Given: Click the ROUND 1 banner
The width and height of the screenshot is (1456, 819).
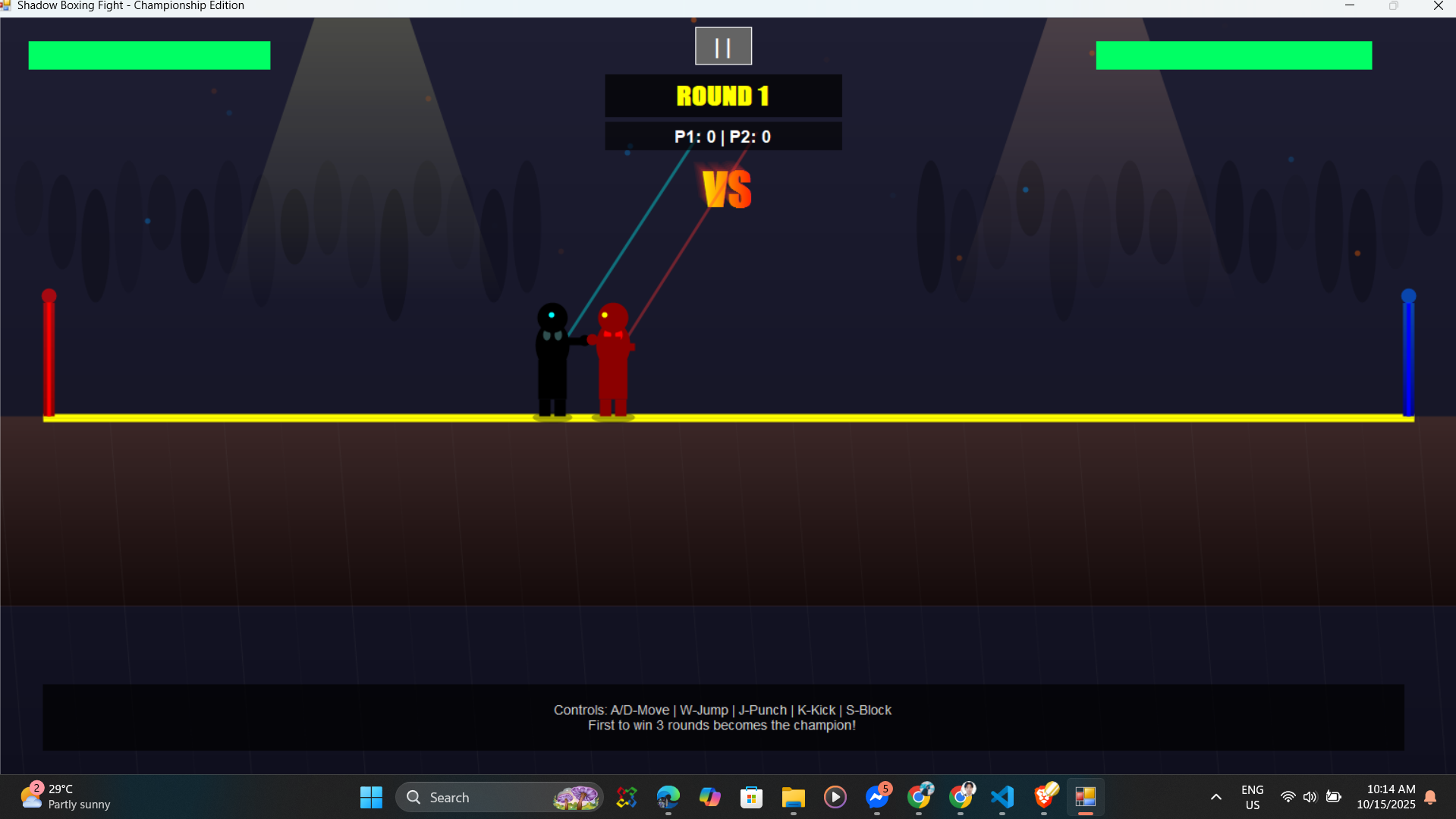Looking at the screenshot, I should [722, 96].
